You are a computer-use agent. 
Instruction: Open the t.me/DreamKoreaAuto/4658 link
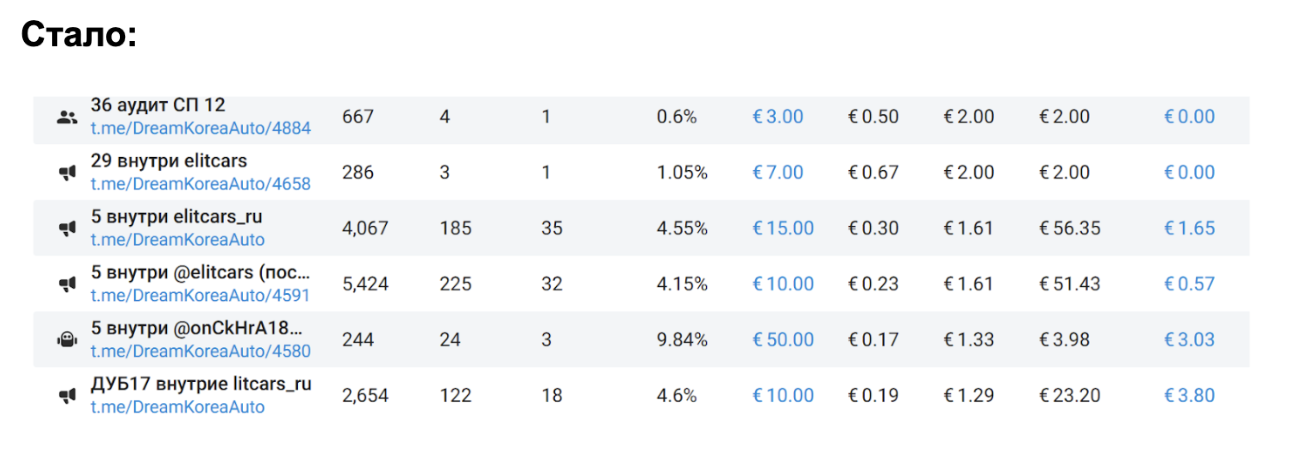click(x=200, y=184)
